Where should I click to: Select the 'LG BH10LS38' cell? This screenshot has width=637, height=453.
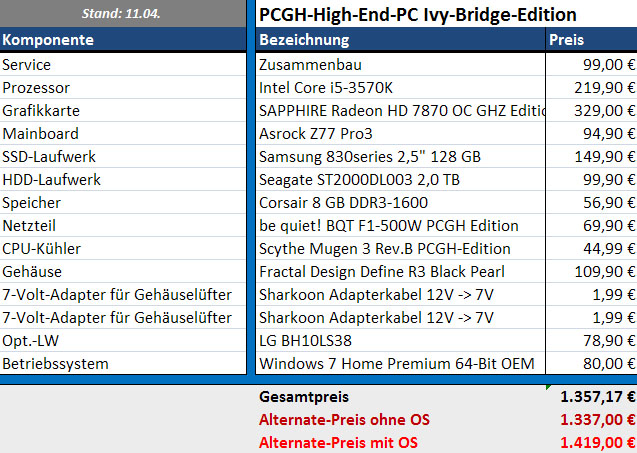coord(400,340)
